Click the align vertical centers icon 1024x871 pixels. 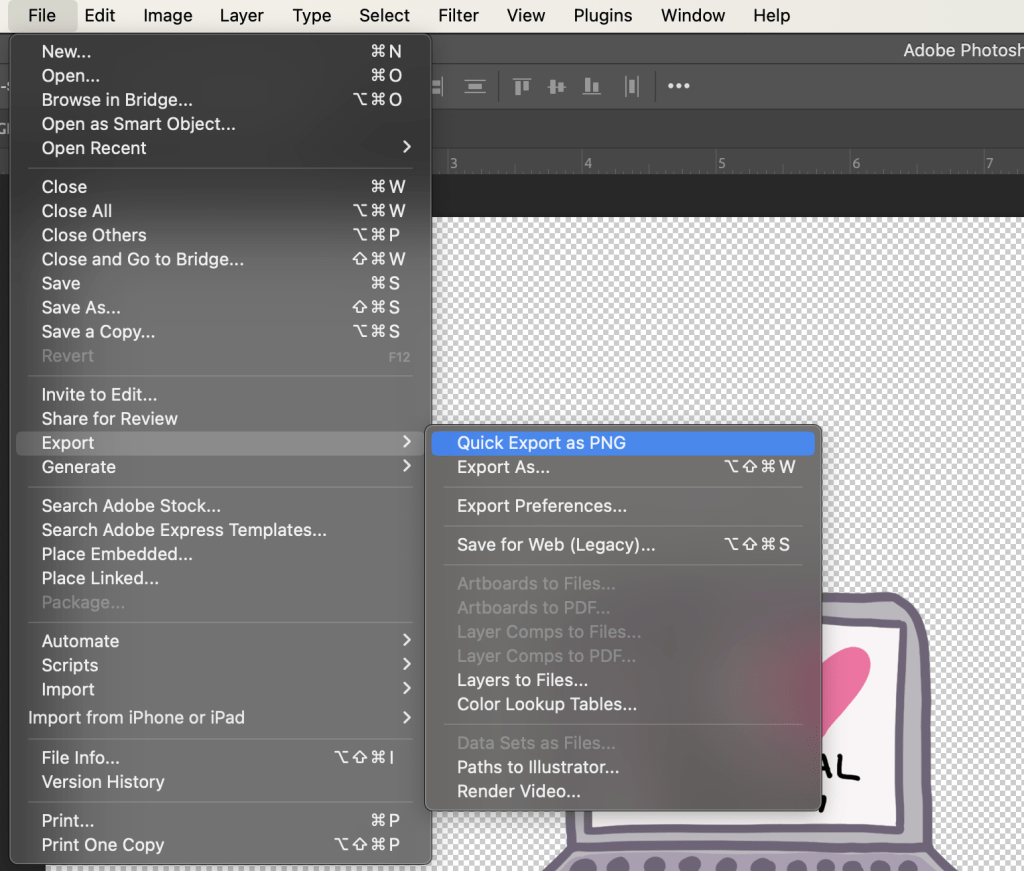pyautogui.click(x=557, y=86)
